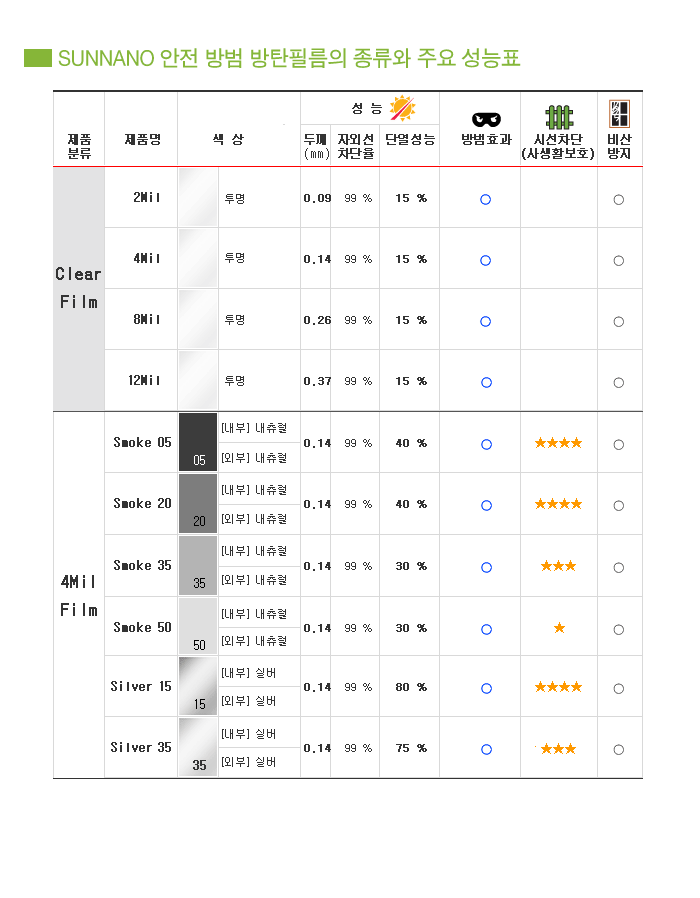Click the Silver 15 gradient swatch
The image size is (700, 898).
pyautogui.click(x=198, y=686)
